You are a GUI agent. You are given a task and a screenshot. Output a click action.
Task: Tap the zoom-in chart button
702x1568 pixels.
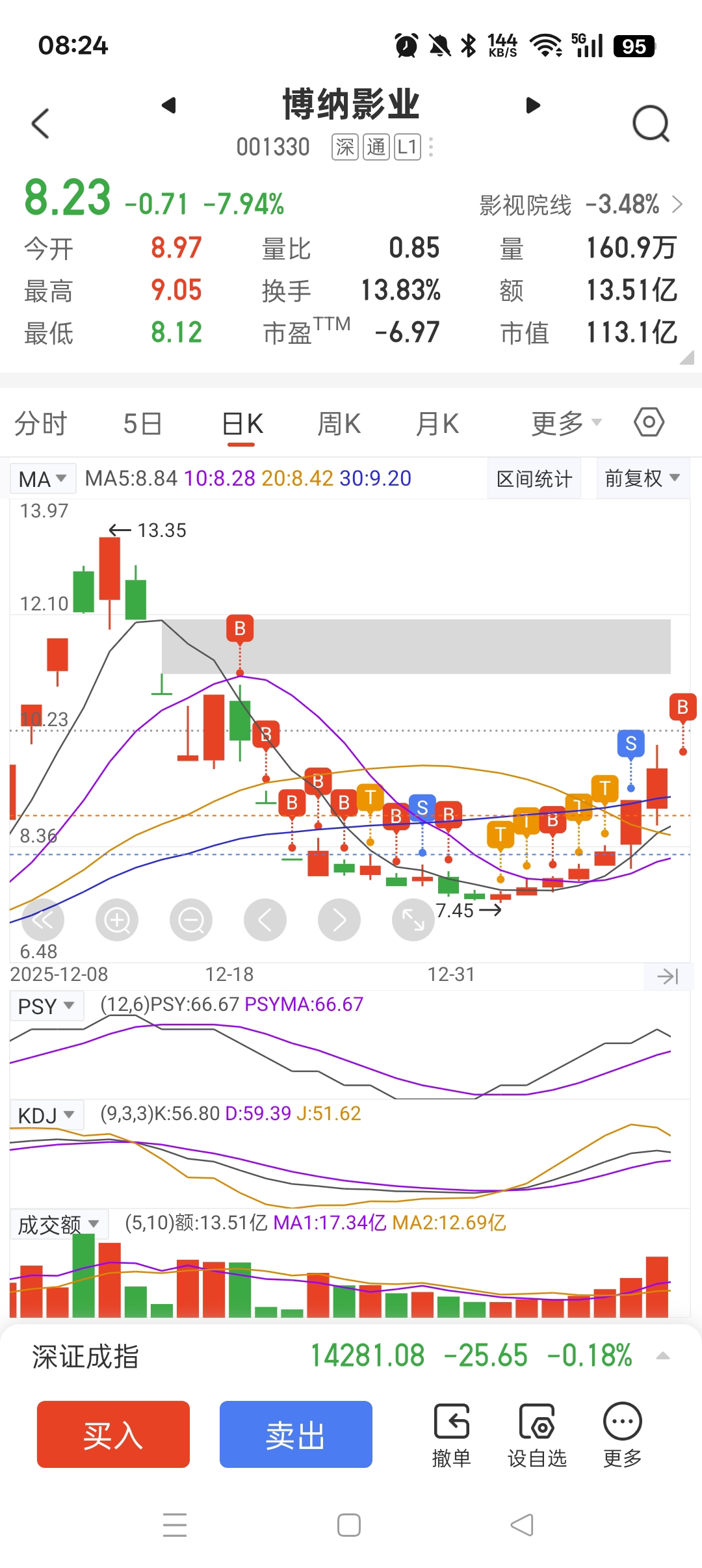pyautogui.click(x=117, y=920)
